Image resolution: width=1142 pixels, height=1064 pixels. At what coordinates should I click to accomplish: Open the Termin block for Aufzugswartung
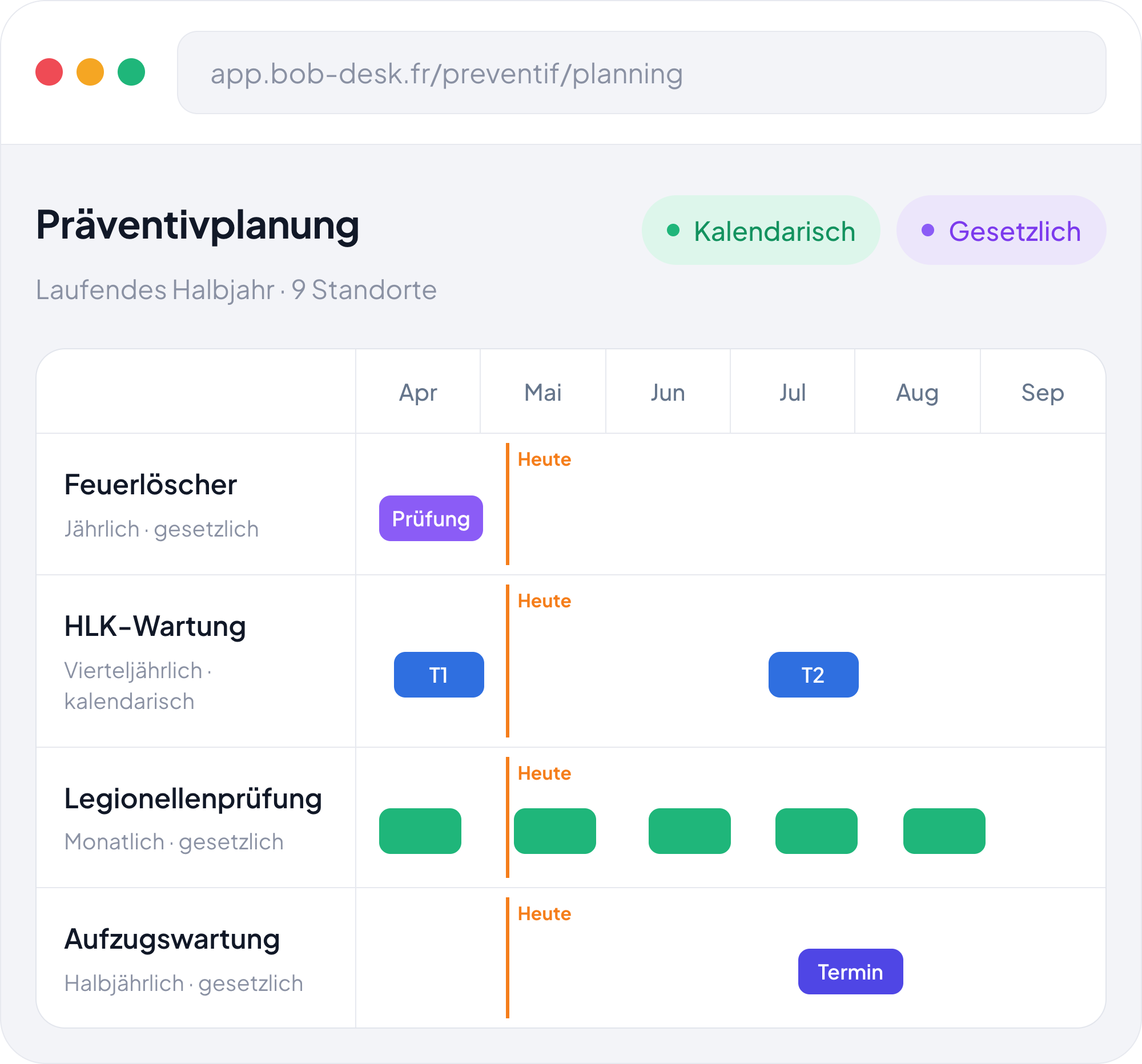[850, 972]
